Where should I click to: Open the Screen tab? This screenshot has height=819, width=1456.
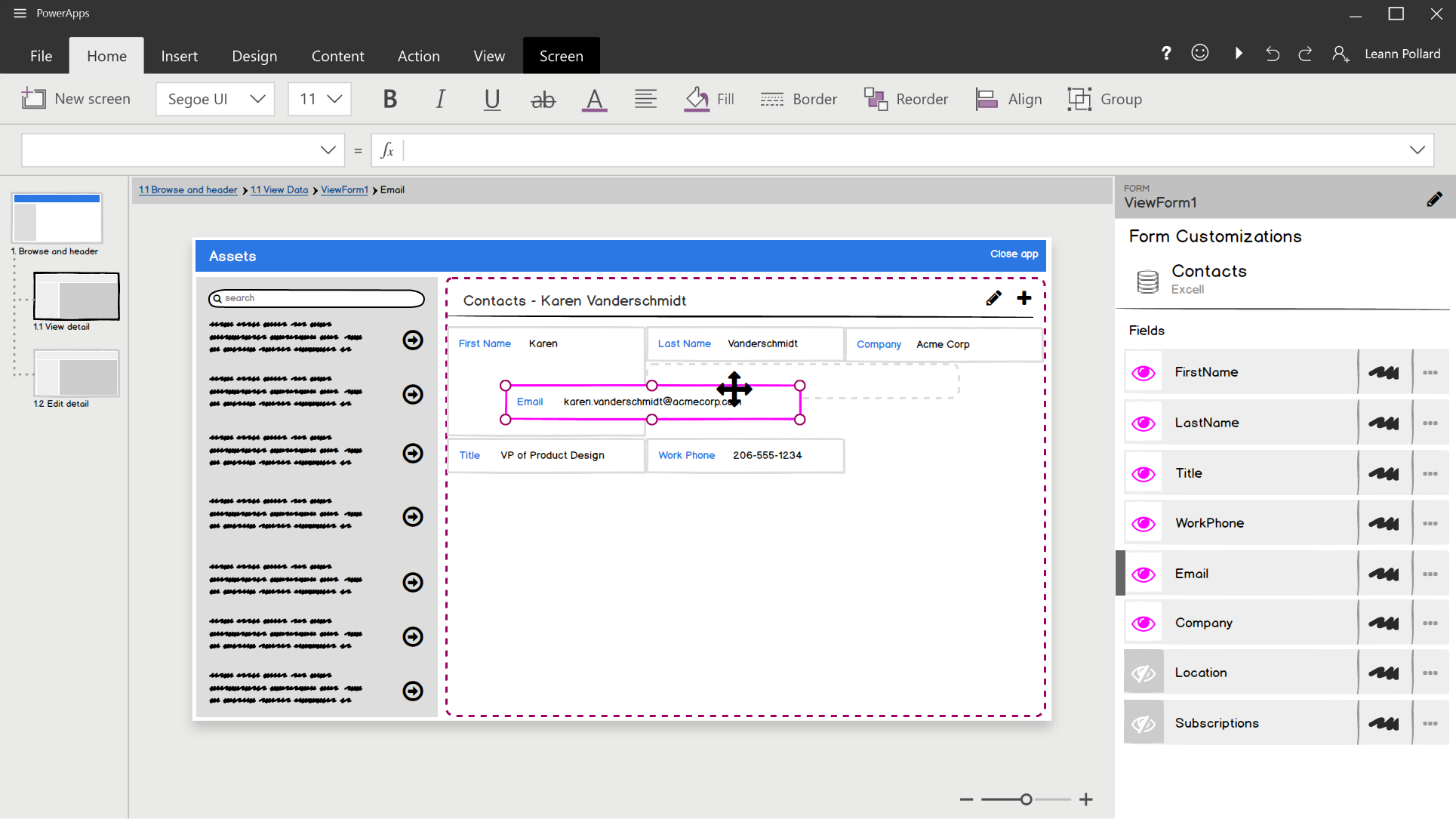click(x=561, y=56)
